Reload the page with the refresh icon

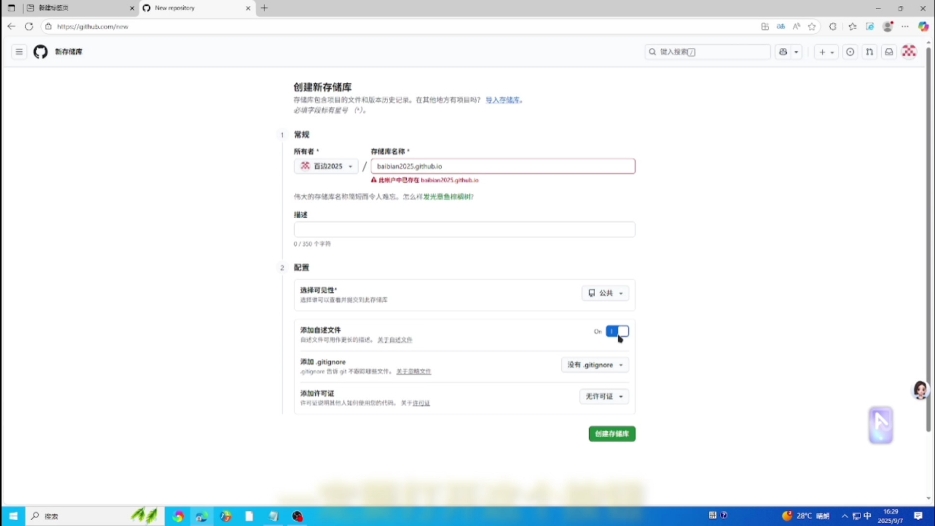coord(29,26)
